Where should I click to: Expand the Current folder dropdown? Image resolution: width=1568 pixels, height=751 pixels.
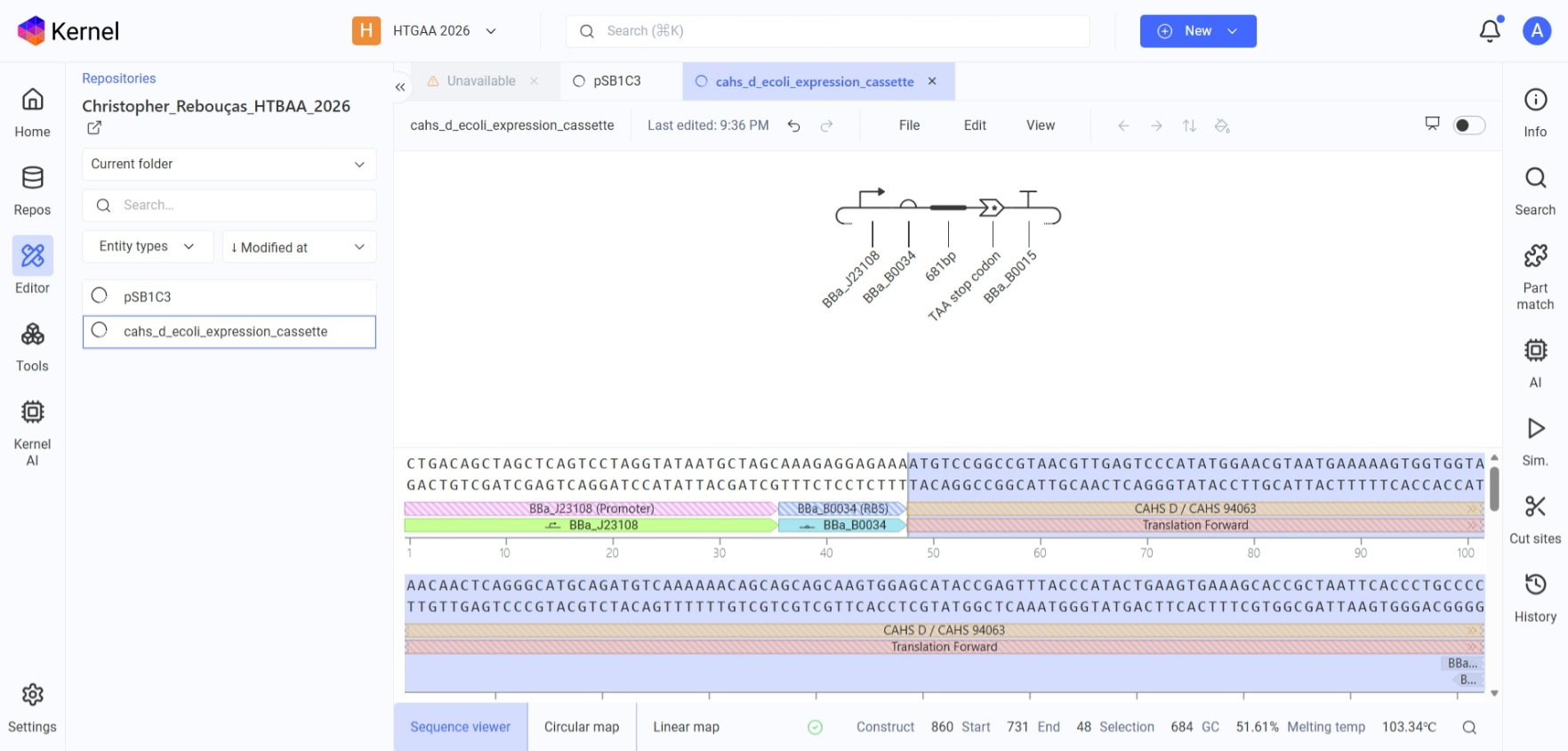229,164
